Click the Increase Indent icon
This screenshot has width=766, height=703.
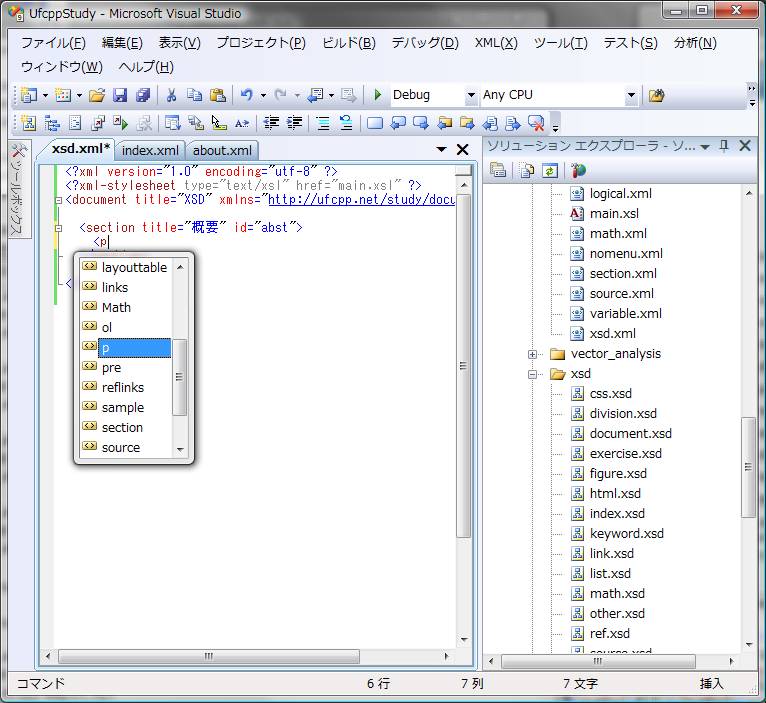coord(295,123)
